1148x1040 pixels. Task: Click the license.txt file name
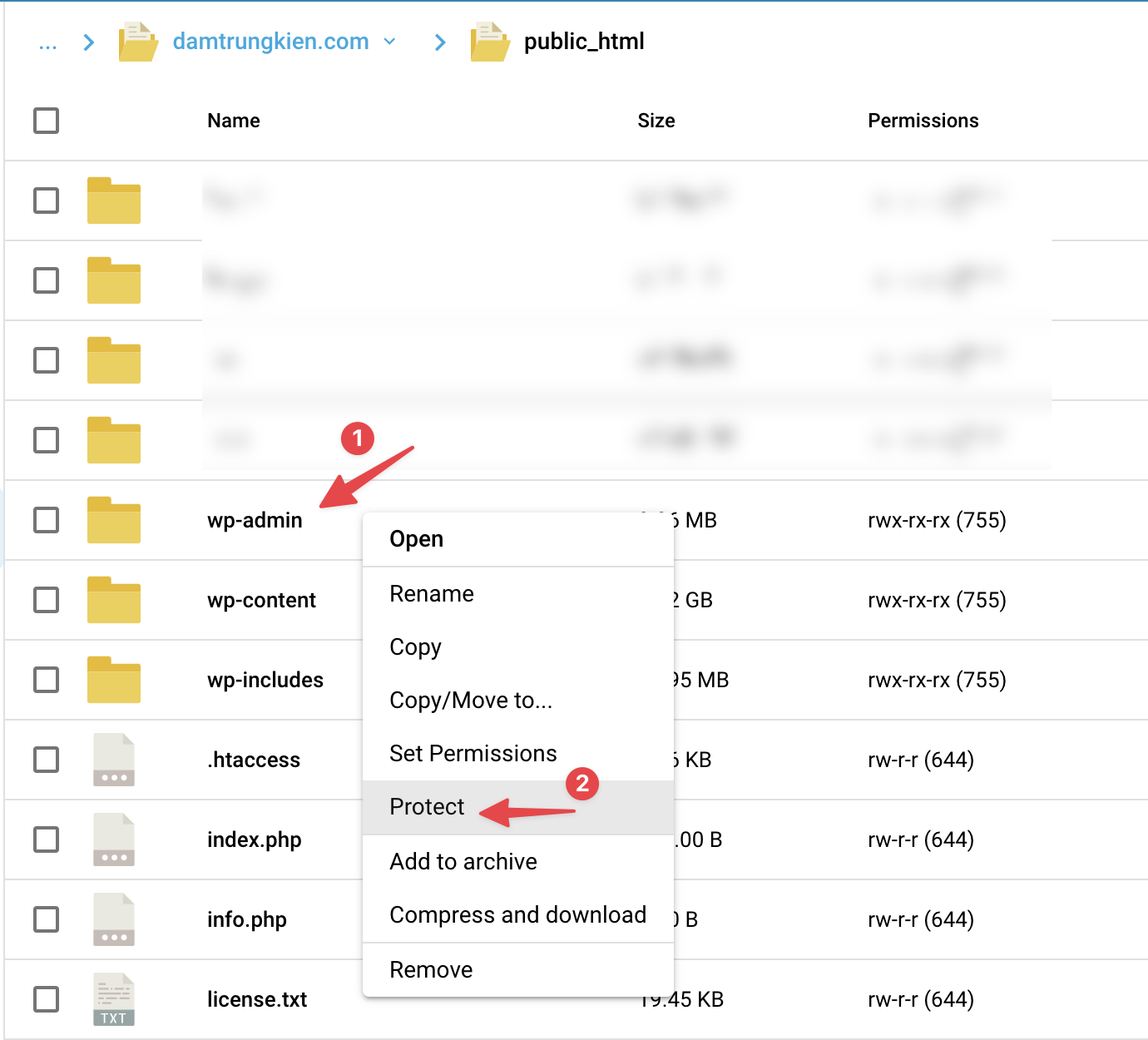[257, 999]
